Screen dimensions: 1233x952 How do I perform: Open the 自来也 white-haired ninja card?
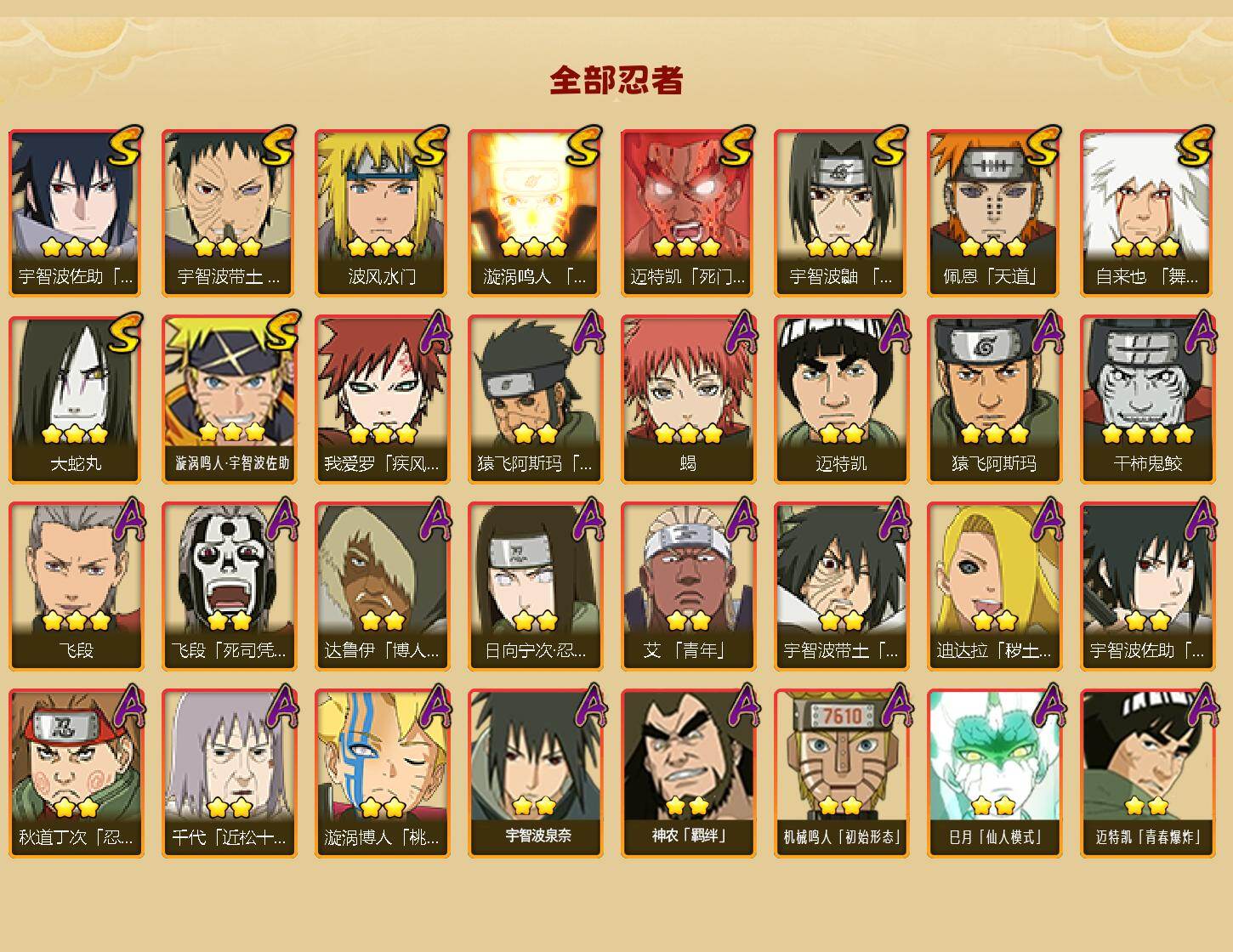pyautogui.click(x=1147, y=212)
